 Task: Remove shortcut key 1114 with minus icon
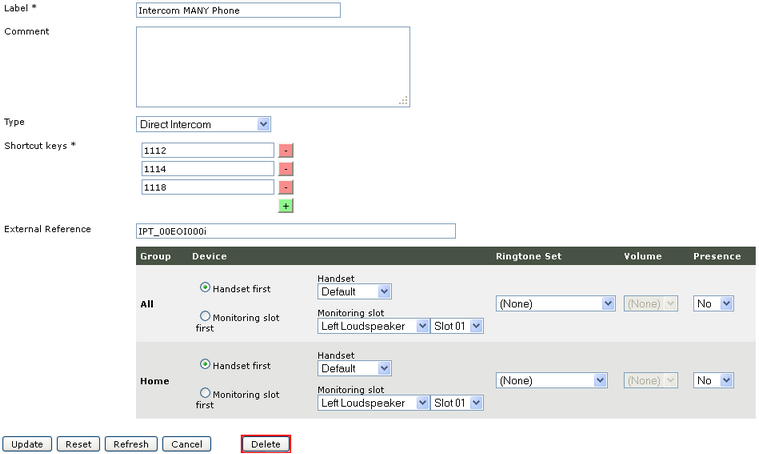(x=286, y=169)
